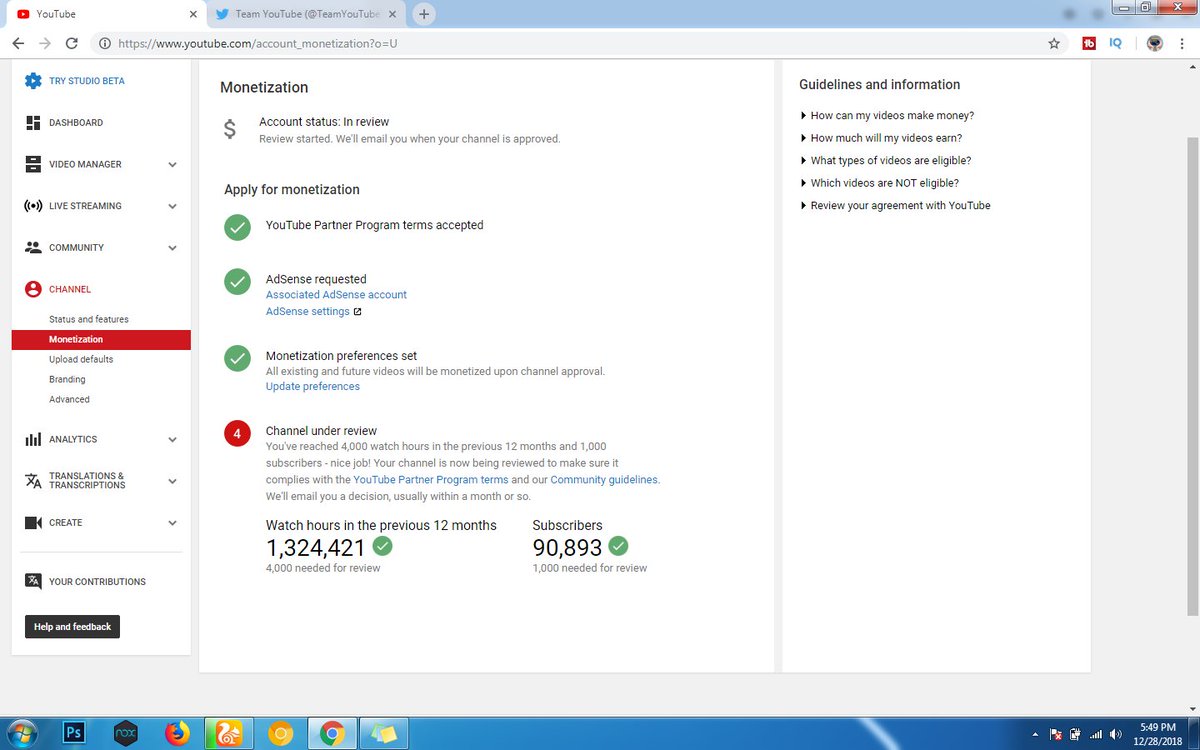Viewport: 1200px width, 750px height.
Task: Open a new browser tab
Action: (424, 14)
